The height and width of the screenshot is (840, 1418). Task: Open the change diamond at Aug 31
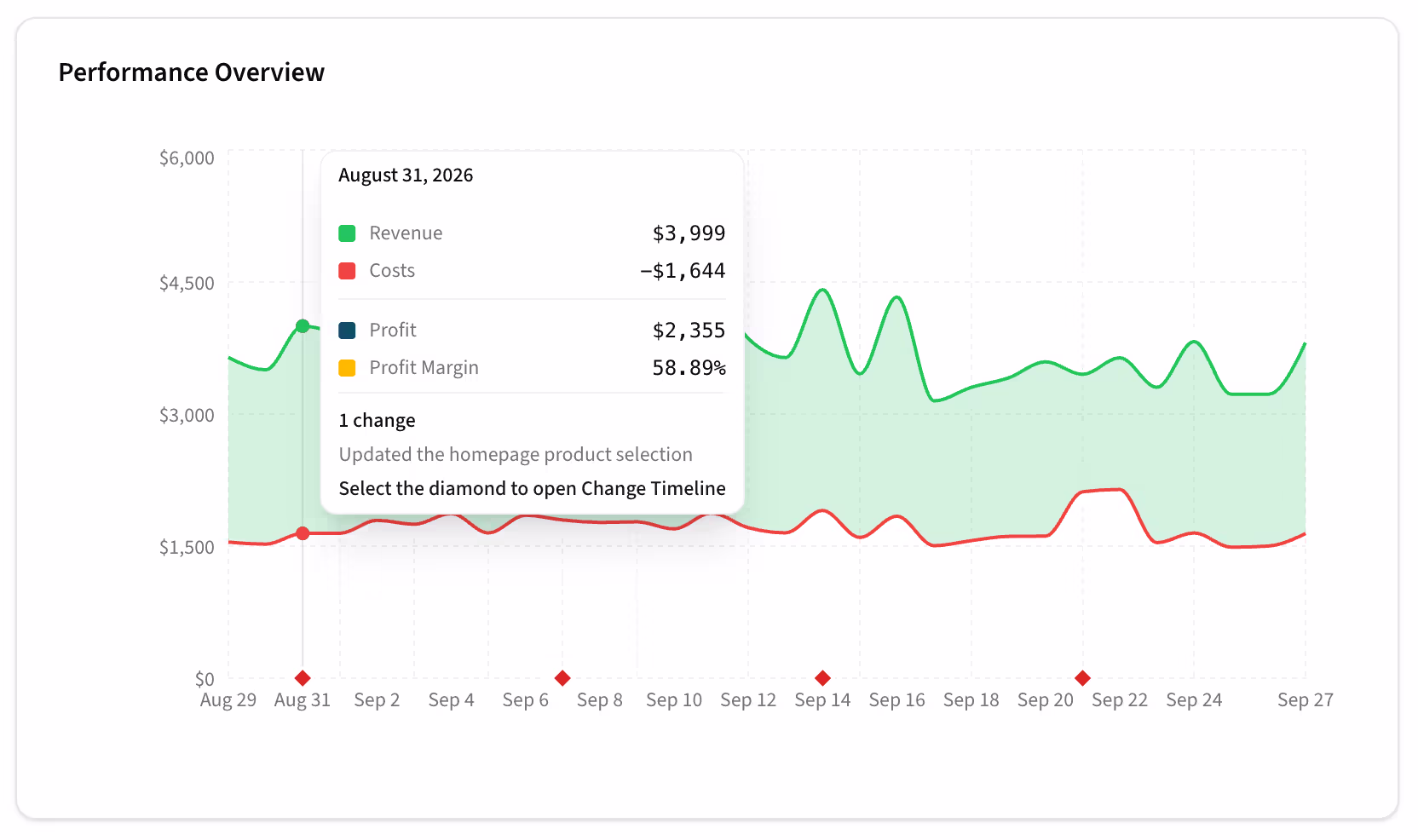tap(303, 678)
